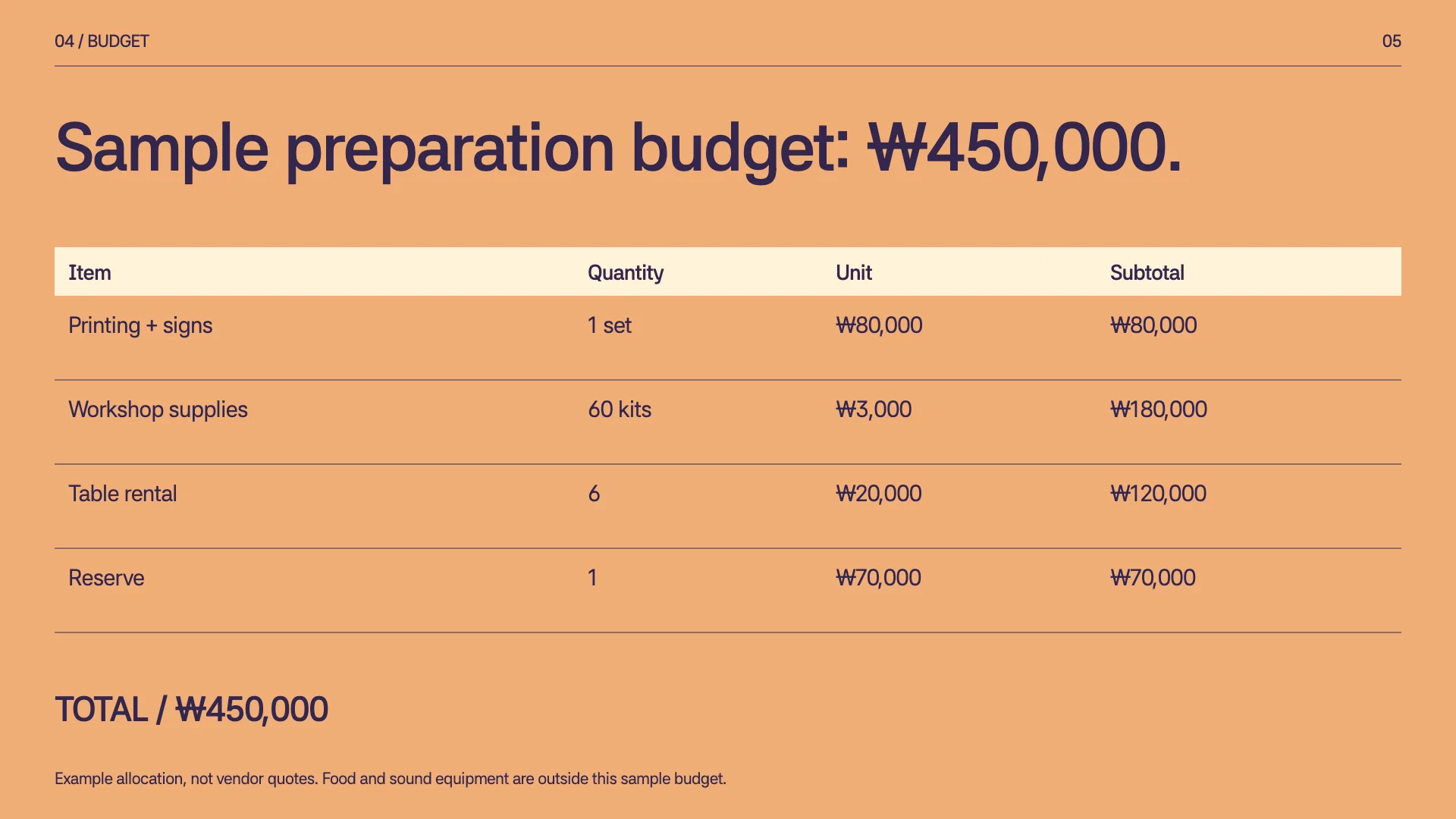Click the Unit column header
Image resolution: width=1456 pixels, height=819 pixels.
(x=854, y=272)
